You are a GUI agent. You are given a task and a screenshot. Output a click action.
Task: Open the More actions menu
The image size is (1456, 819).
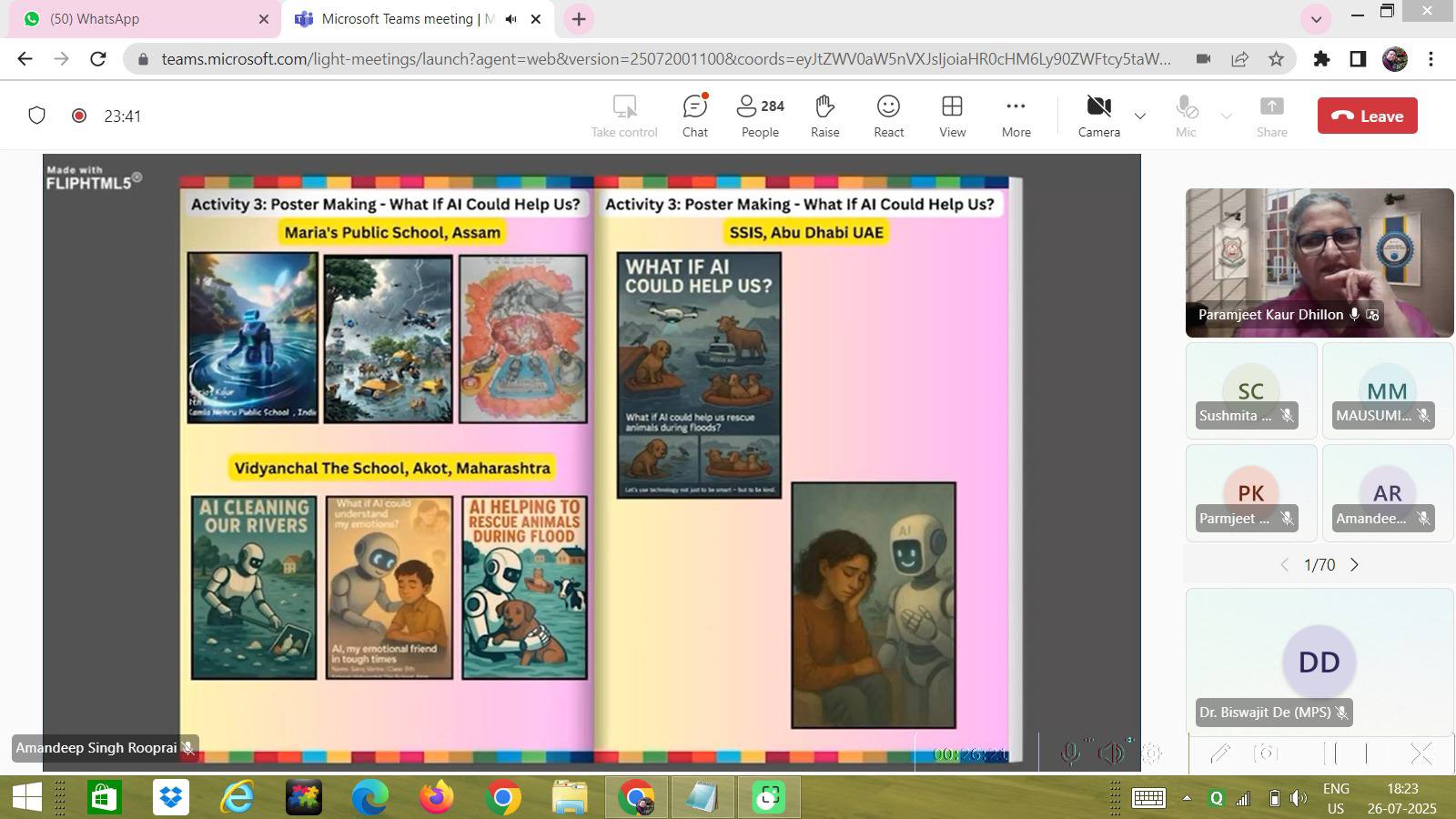(1016, 116)
